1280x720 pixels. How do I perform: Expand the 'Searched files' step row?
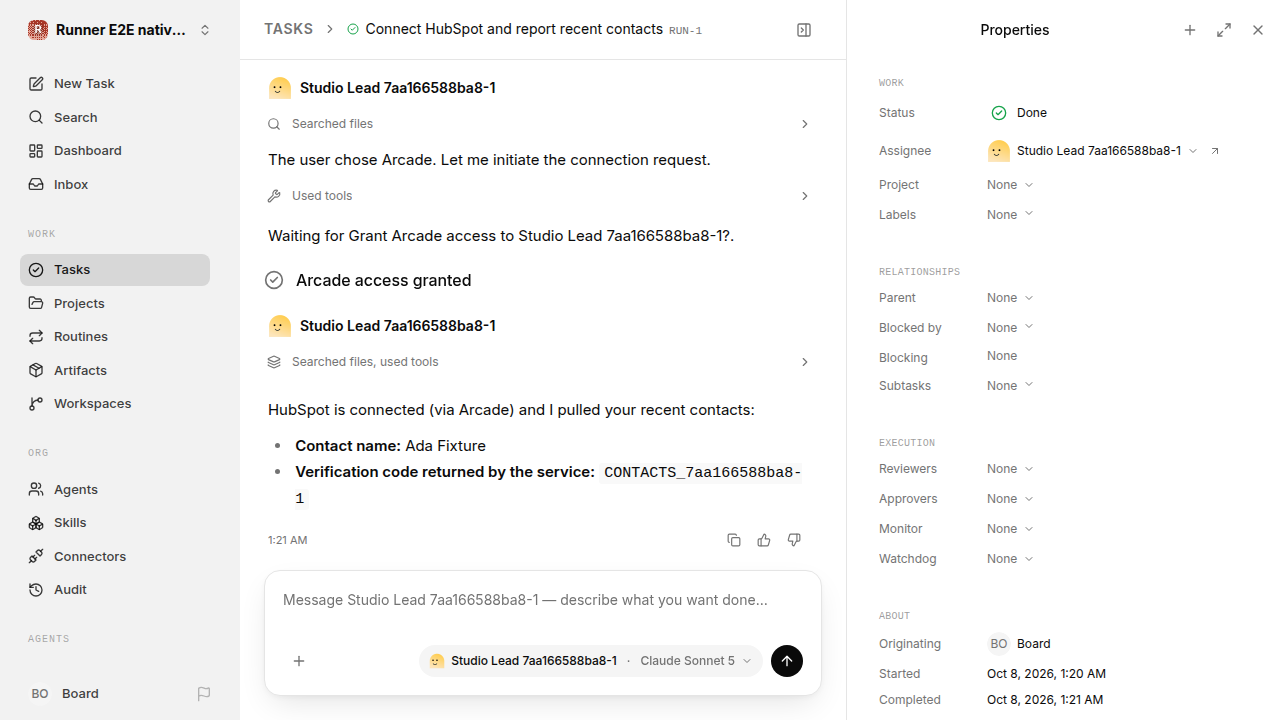click(x=539, y=124)
